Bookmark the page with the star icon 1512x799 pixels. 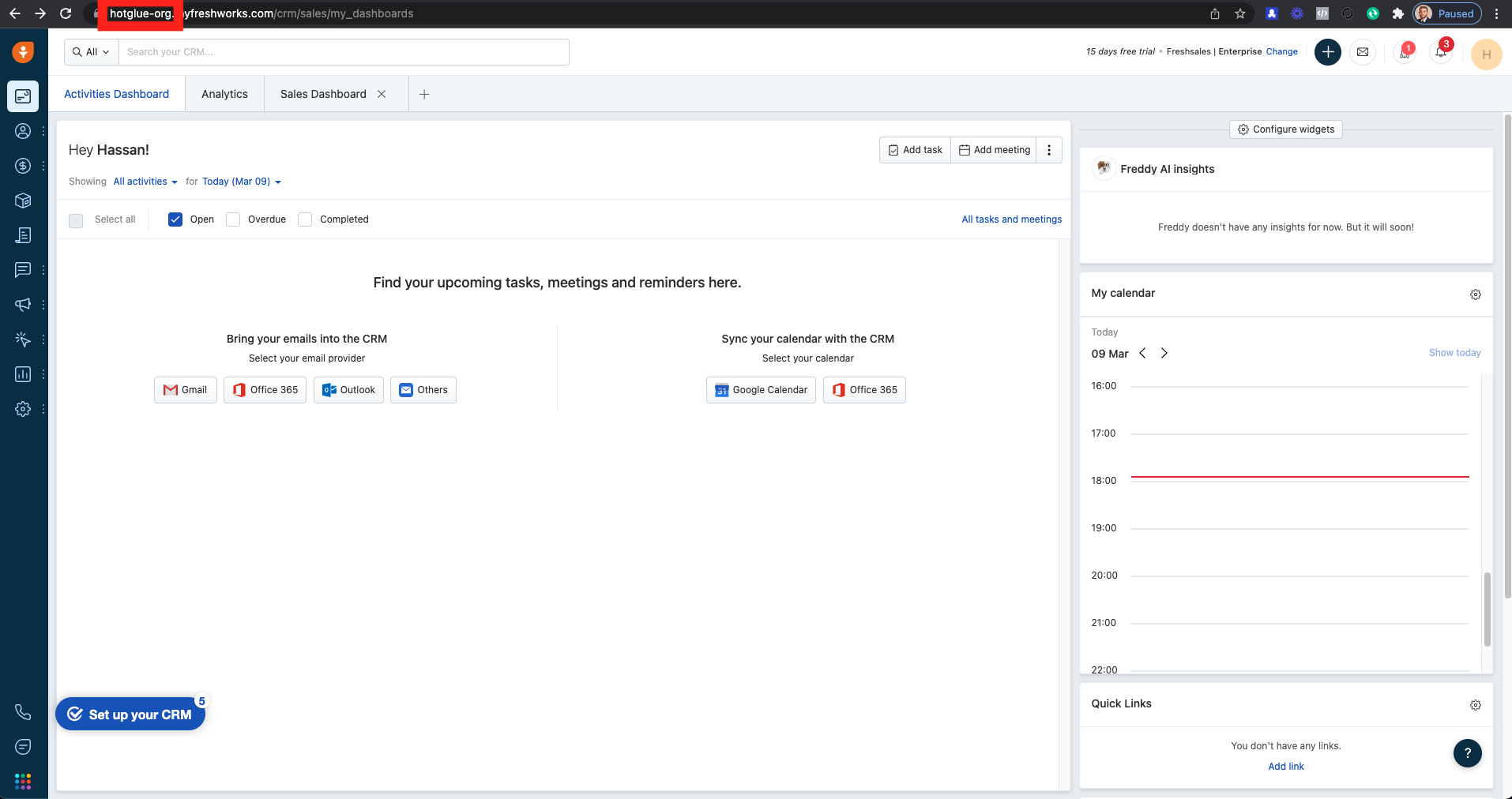click(1240, 13)
